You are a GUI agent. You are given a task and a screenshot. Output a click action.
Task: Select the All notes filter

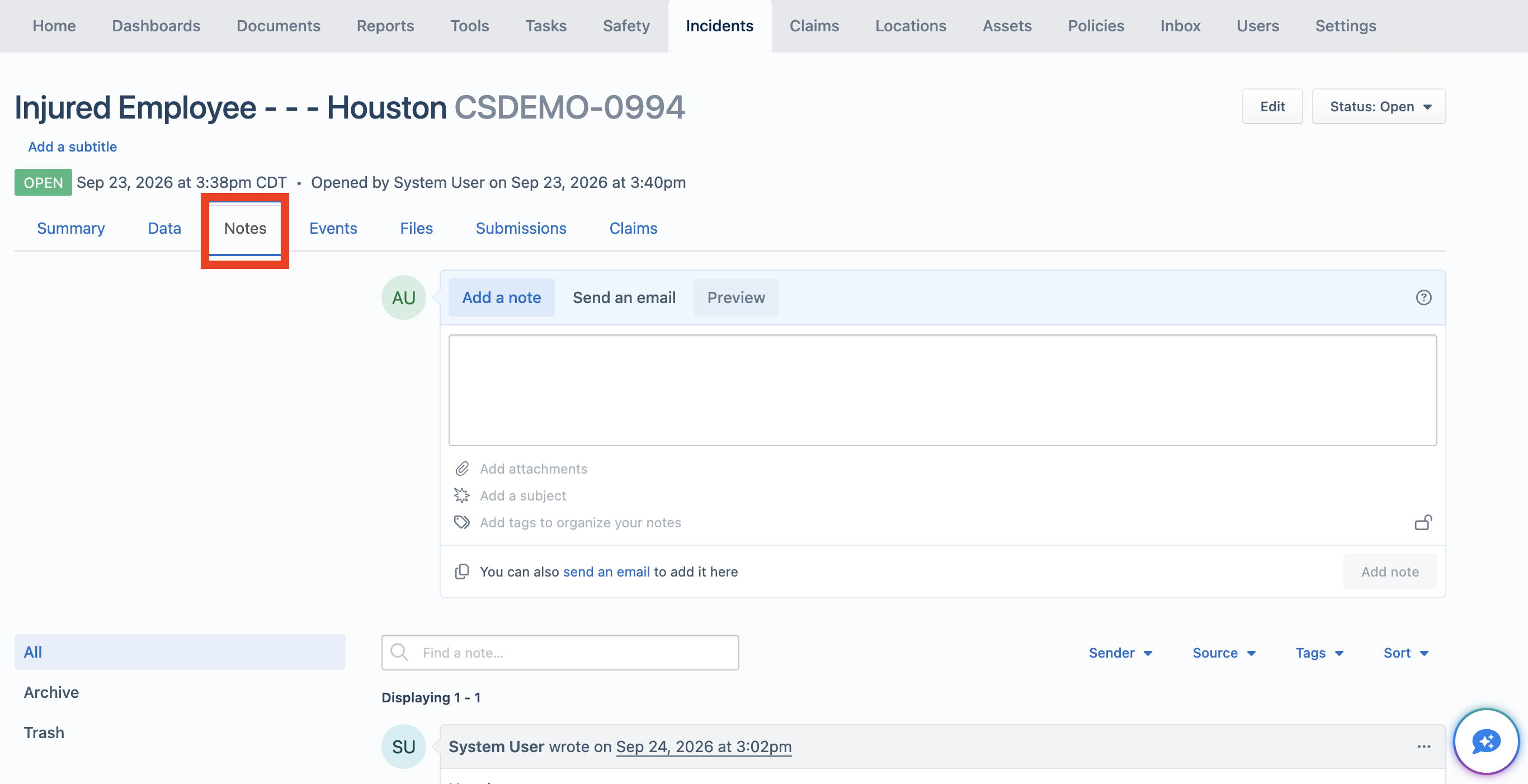(x=180, y=653)
